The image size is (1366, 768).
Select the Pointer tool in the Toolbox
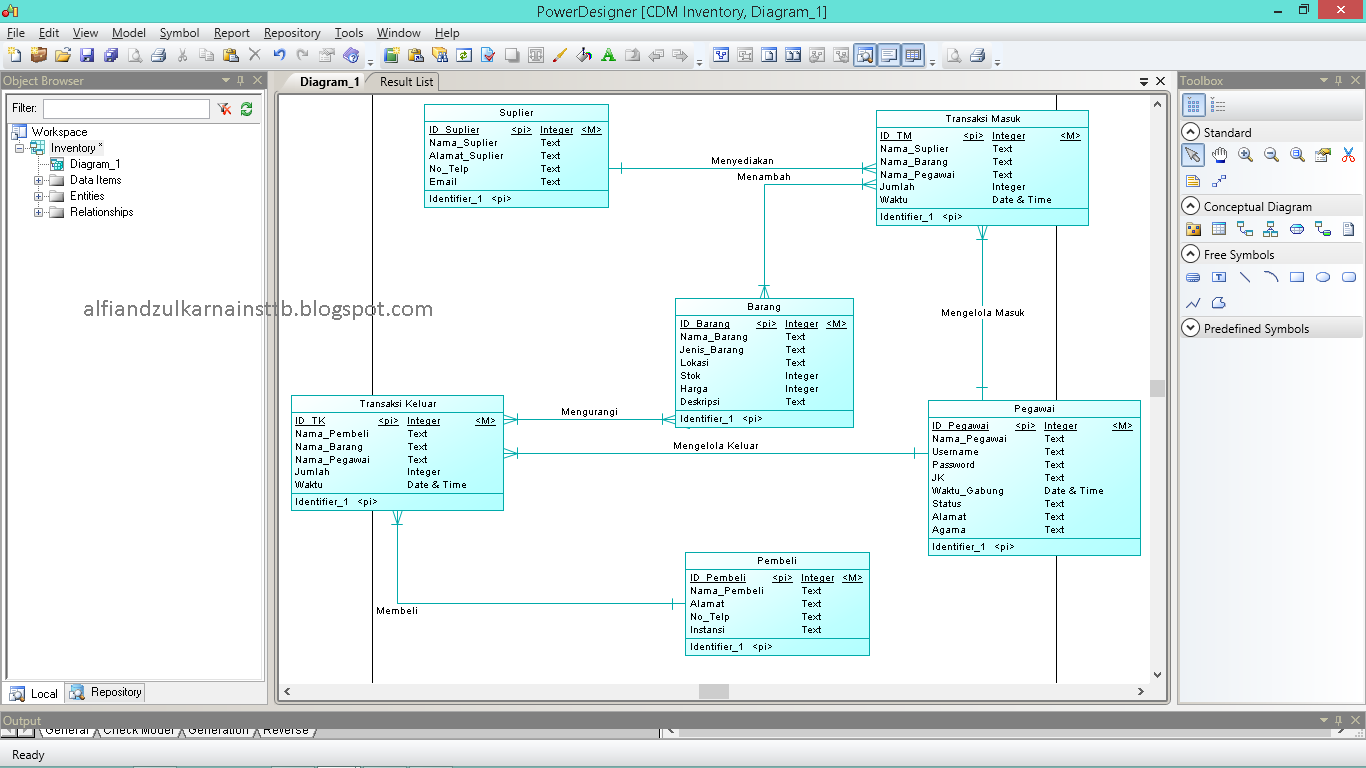(1192, 154)
